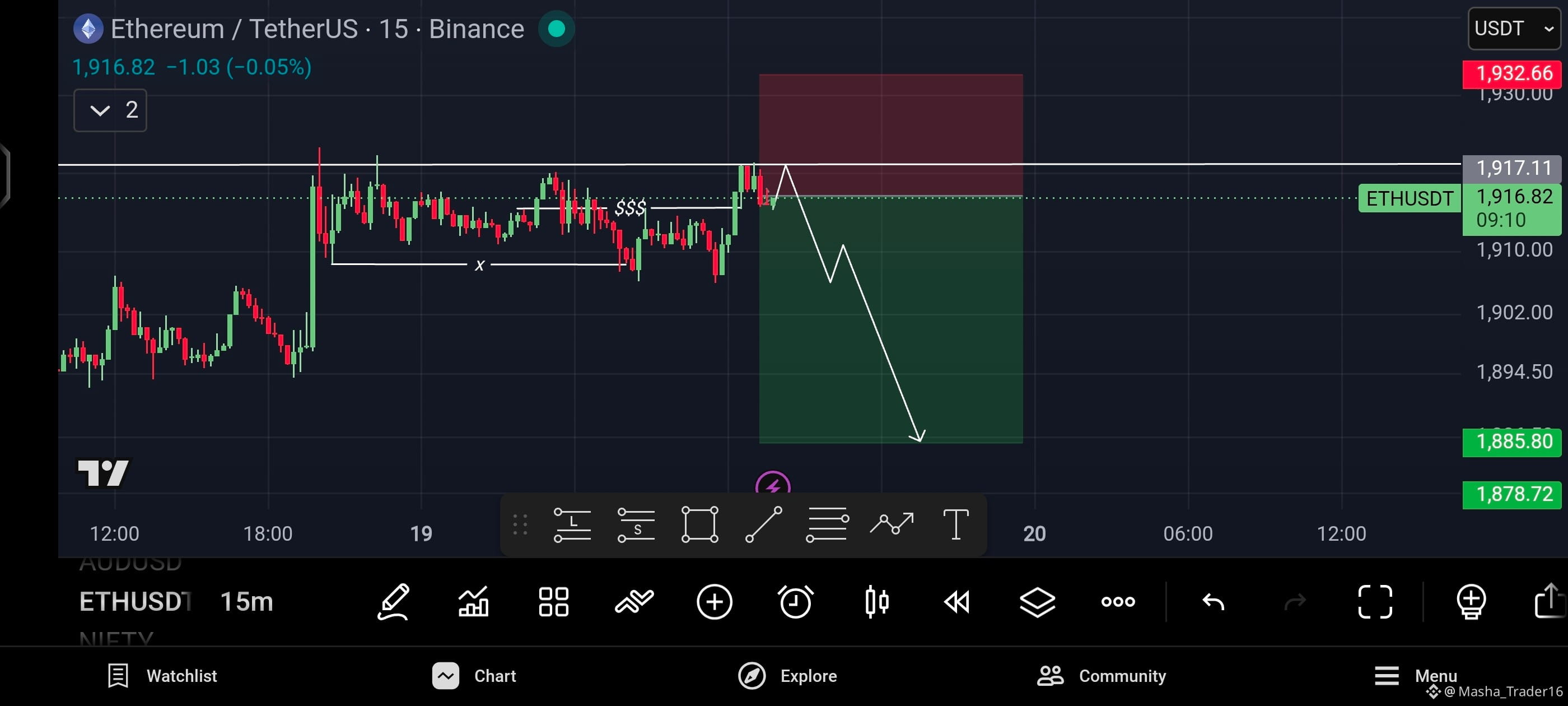Open the object tree layers icon
Image resolution: width=1568 pixels, height=706 pixels.
point(1037,602)
